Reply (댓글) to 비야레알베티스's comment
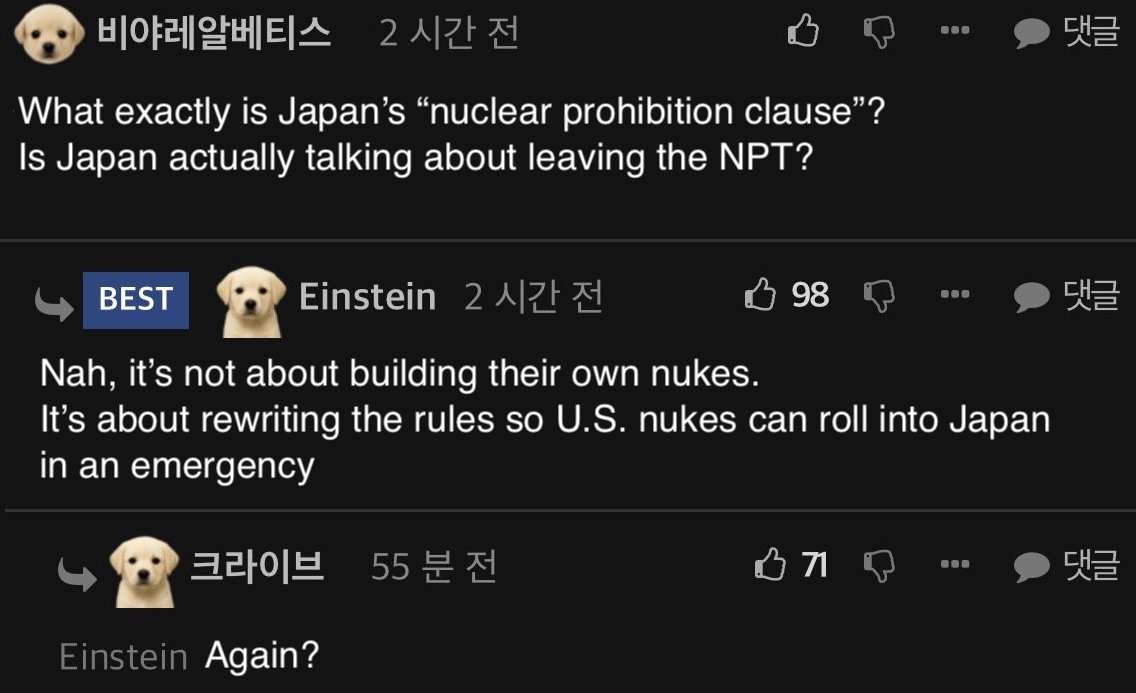 click(x=1066, y=32)
